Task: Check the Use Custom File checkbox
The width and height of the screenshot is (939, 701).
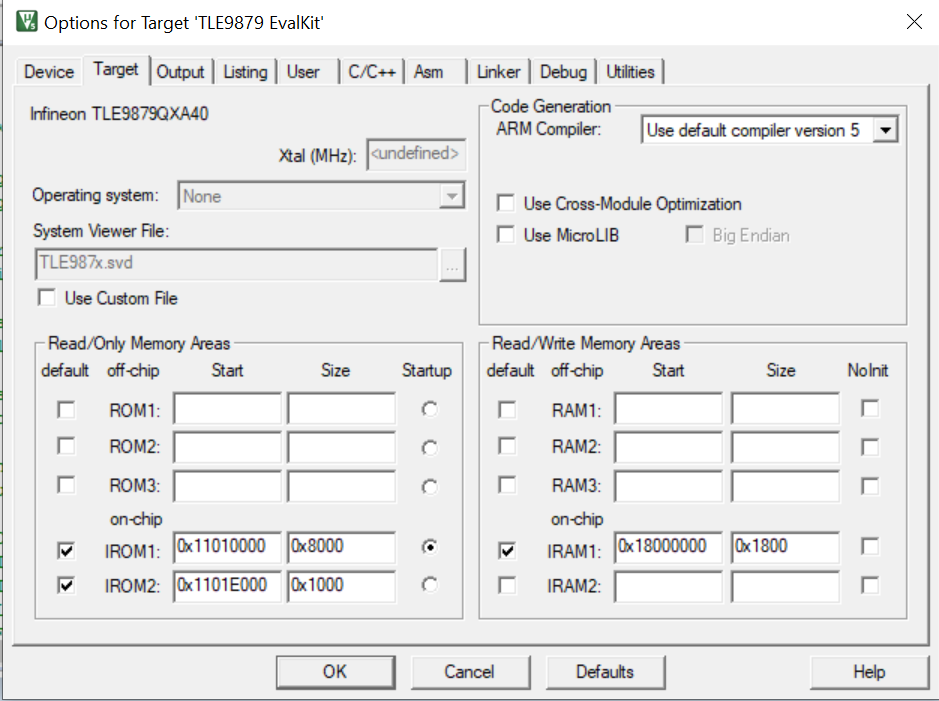Action: coord(46,297)
